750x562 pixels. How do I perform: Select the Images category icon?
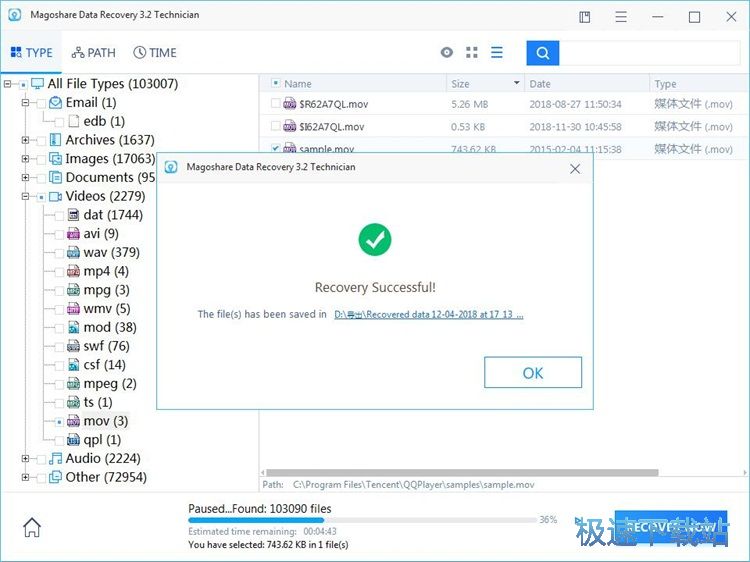click(55, 158)
